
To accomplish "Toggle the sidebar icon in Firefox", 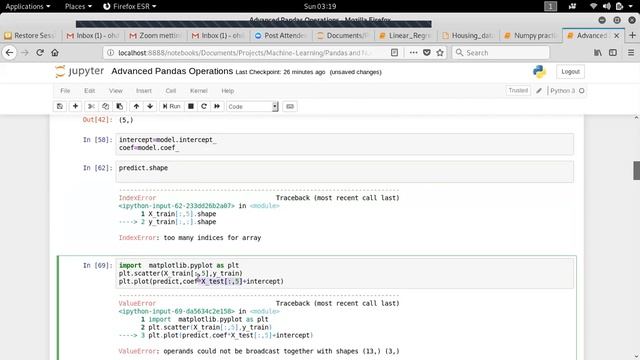I will [613, 53].
